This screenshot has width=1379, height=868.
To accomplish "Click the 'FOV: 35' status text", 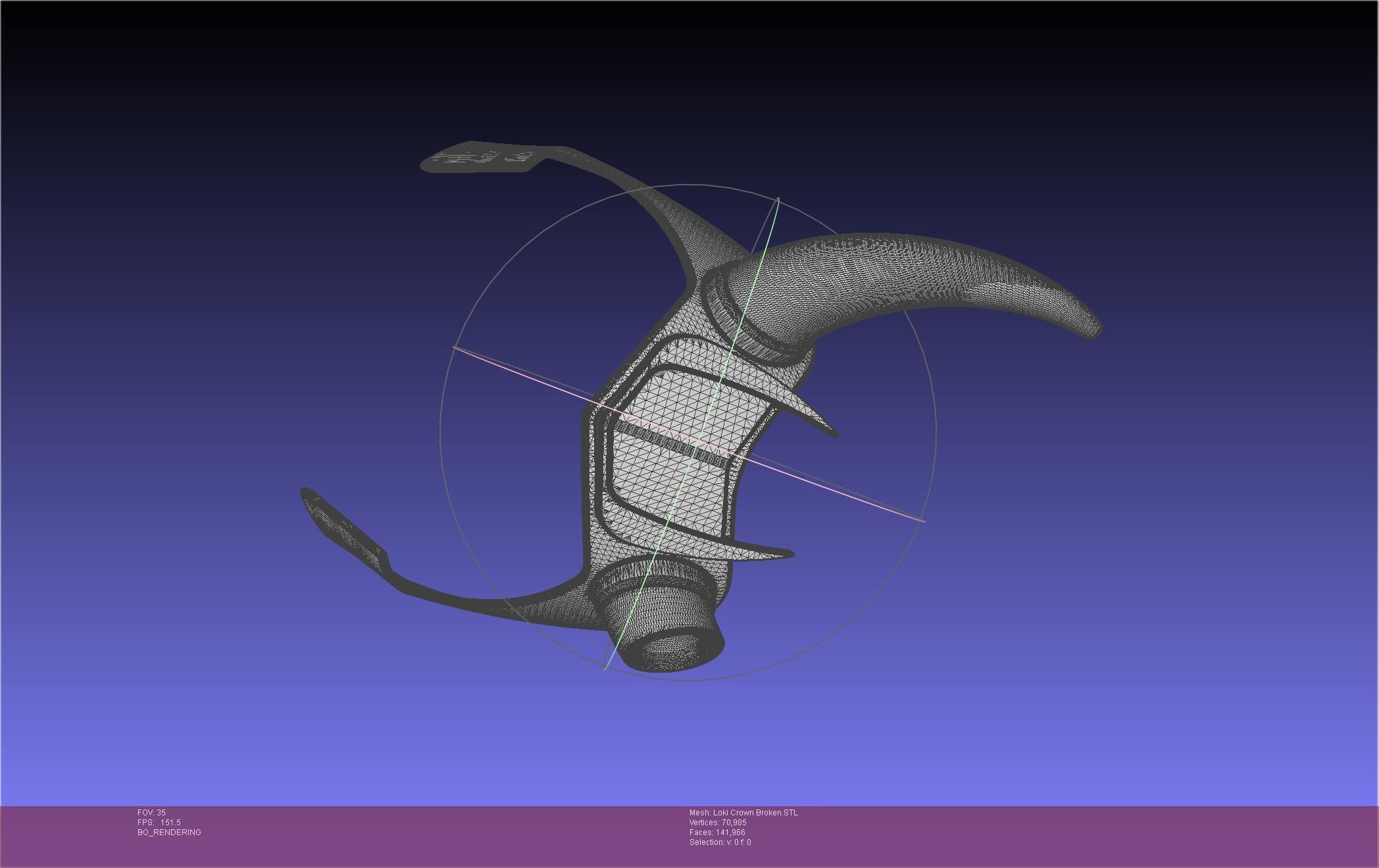I will [x=151, y=813].
